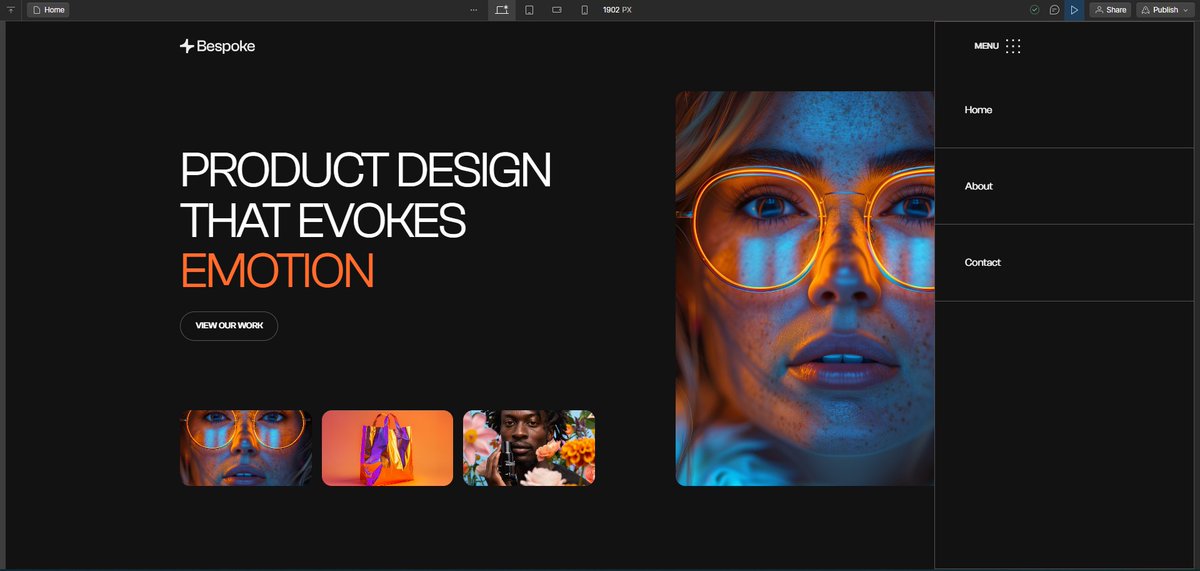Viewport: 1200px width, 571px height.
Task: Click the VIEW OUR WORK button
Action: tap(229, 326)
